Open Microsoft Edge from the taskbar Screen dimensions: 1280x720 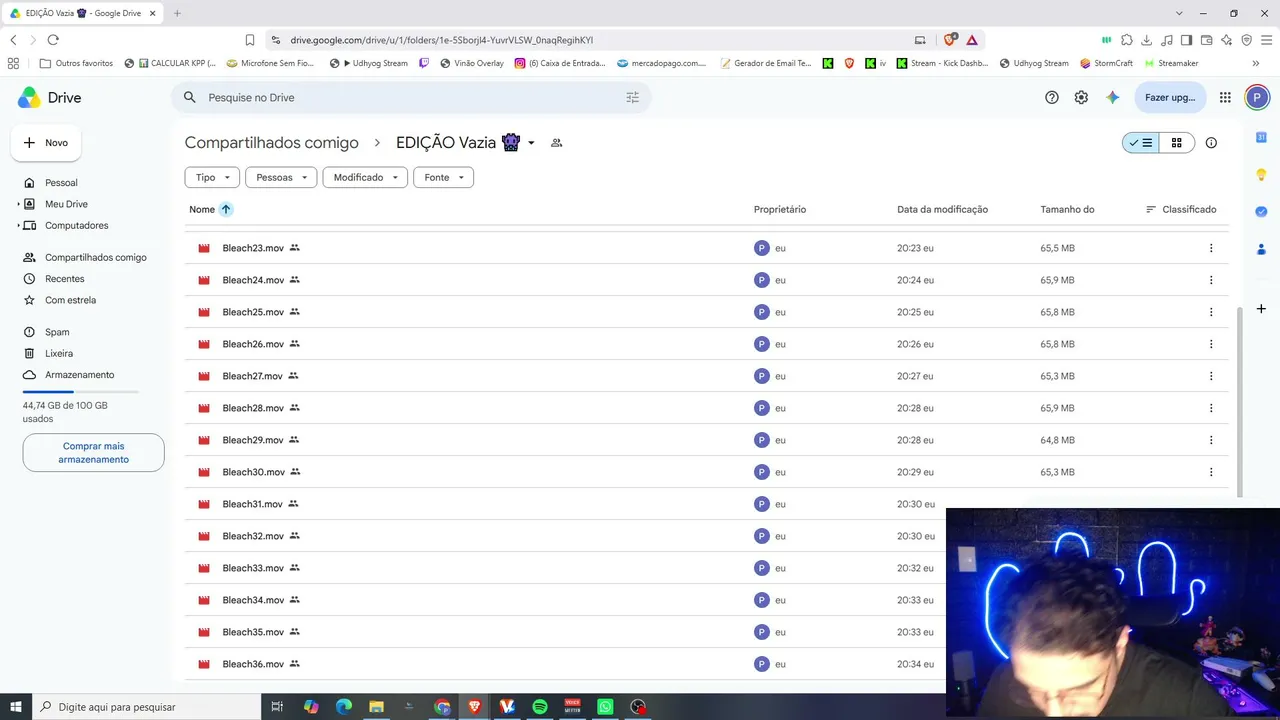coord(343,707)
